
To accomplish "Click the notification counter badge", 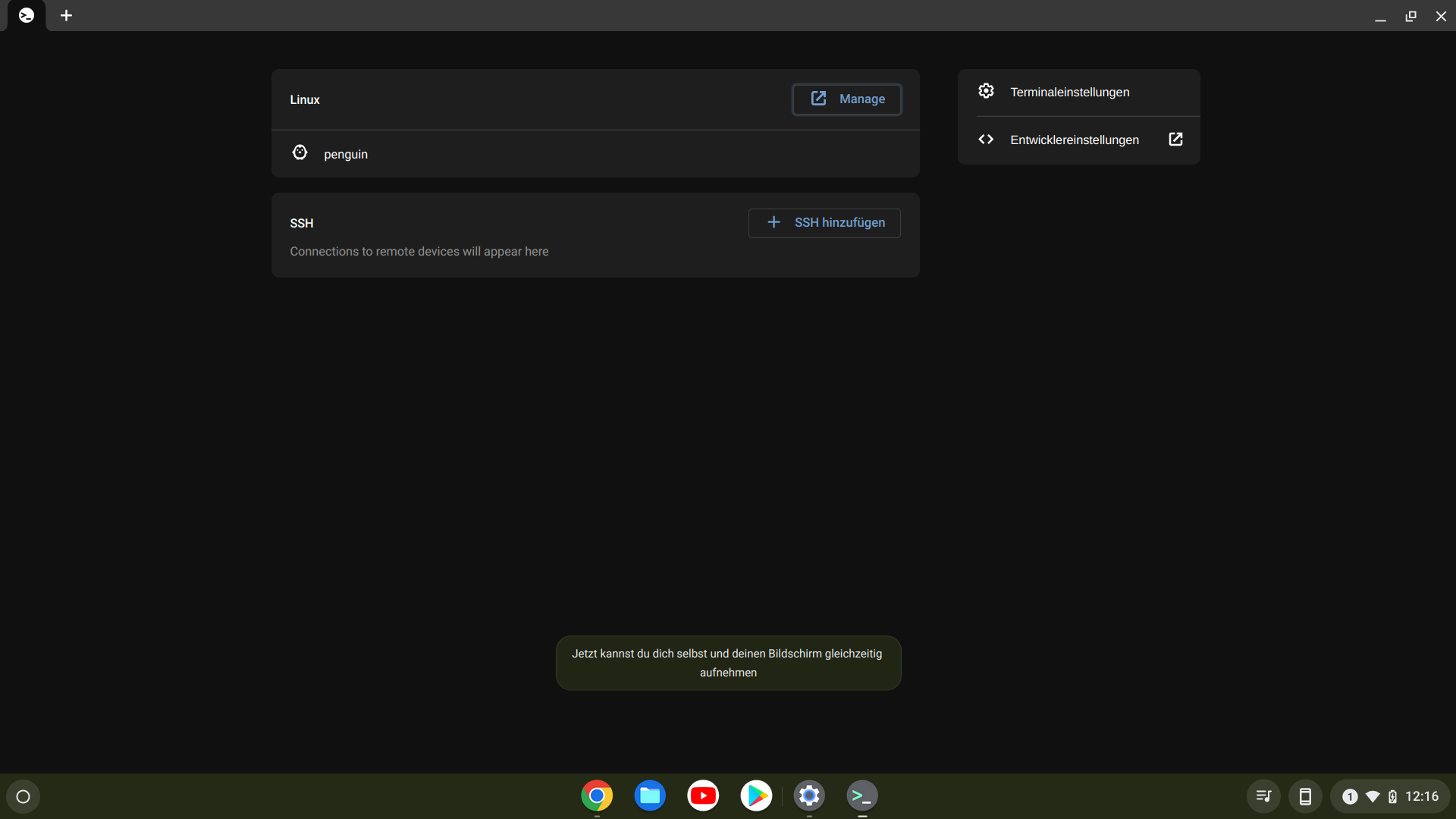I will tap(1351, 796).
